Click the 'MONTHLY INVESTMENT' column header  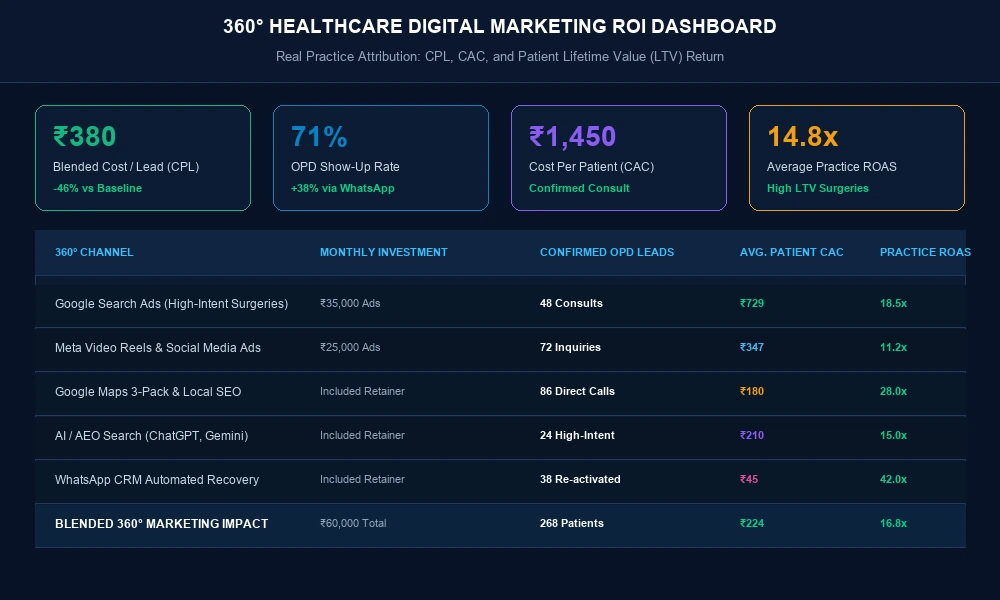click(x=383, y=252)
